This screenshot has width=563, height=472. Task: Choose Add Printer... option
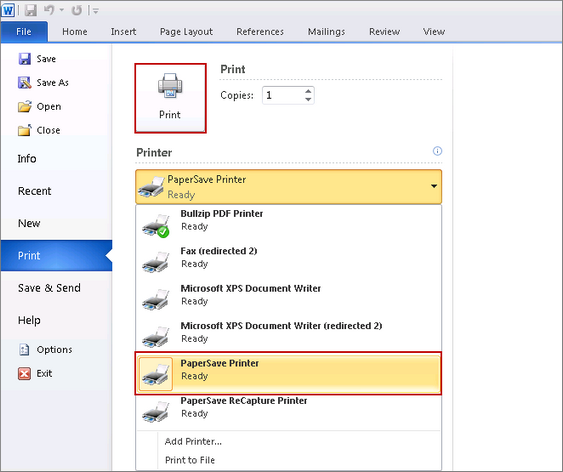tap(193, 441)
